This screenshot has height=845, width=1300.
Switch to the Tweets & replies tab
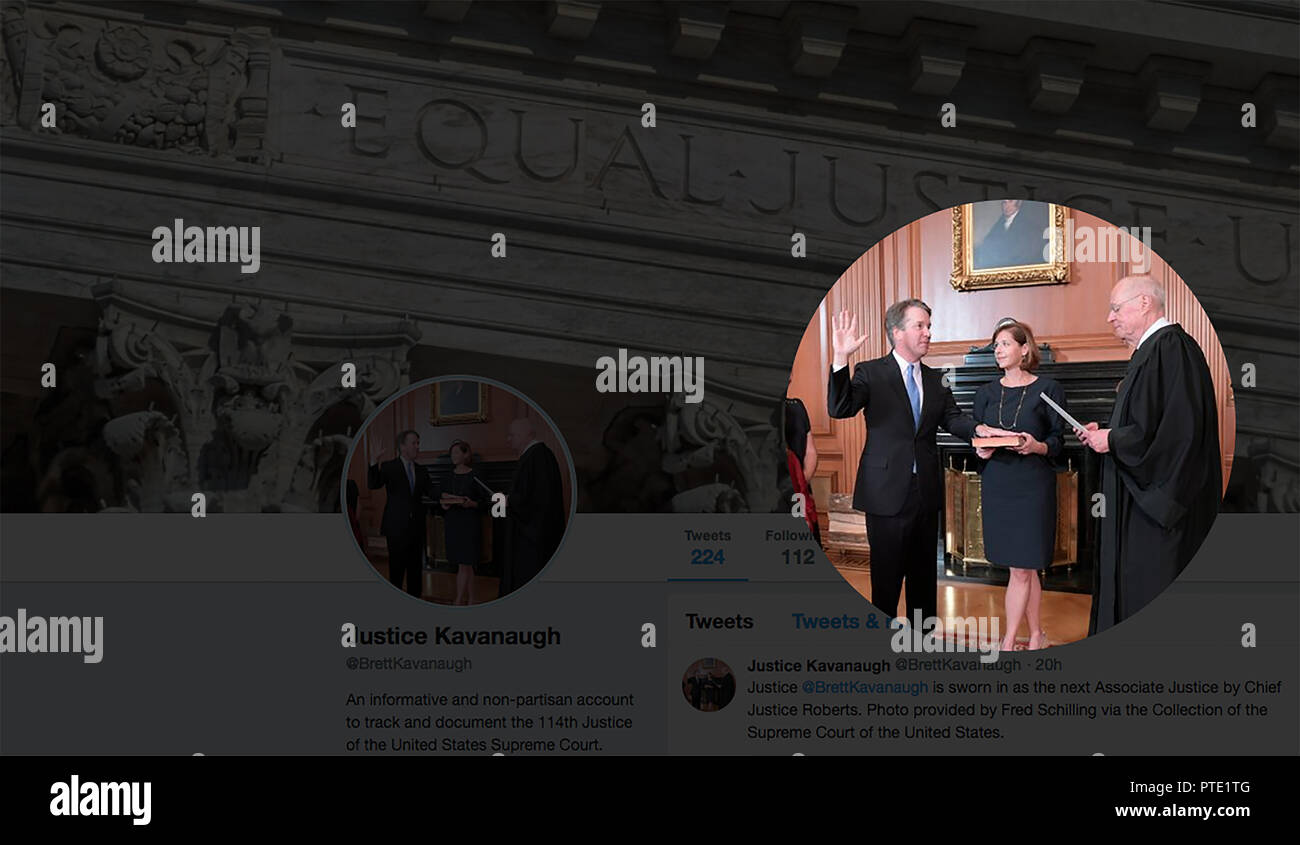tap(840, 621)
